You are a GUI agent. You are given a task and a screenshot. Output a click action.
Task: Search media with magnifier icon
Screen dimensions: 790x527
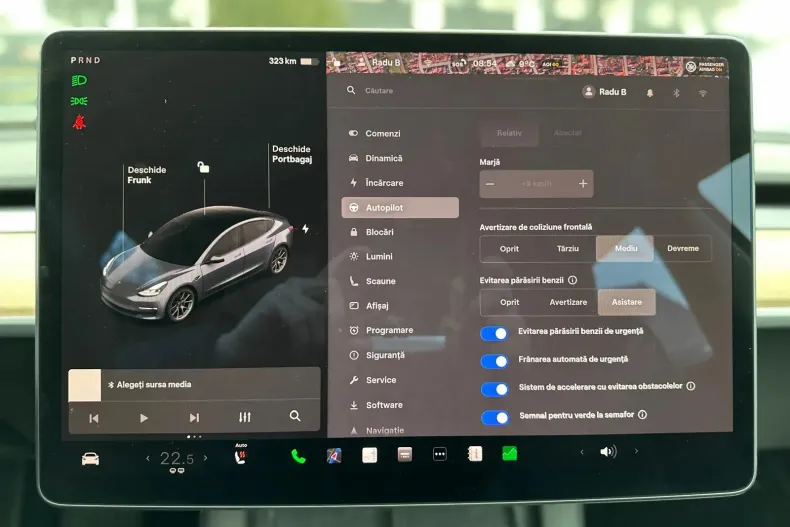point(295,416)
